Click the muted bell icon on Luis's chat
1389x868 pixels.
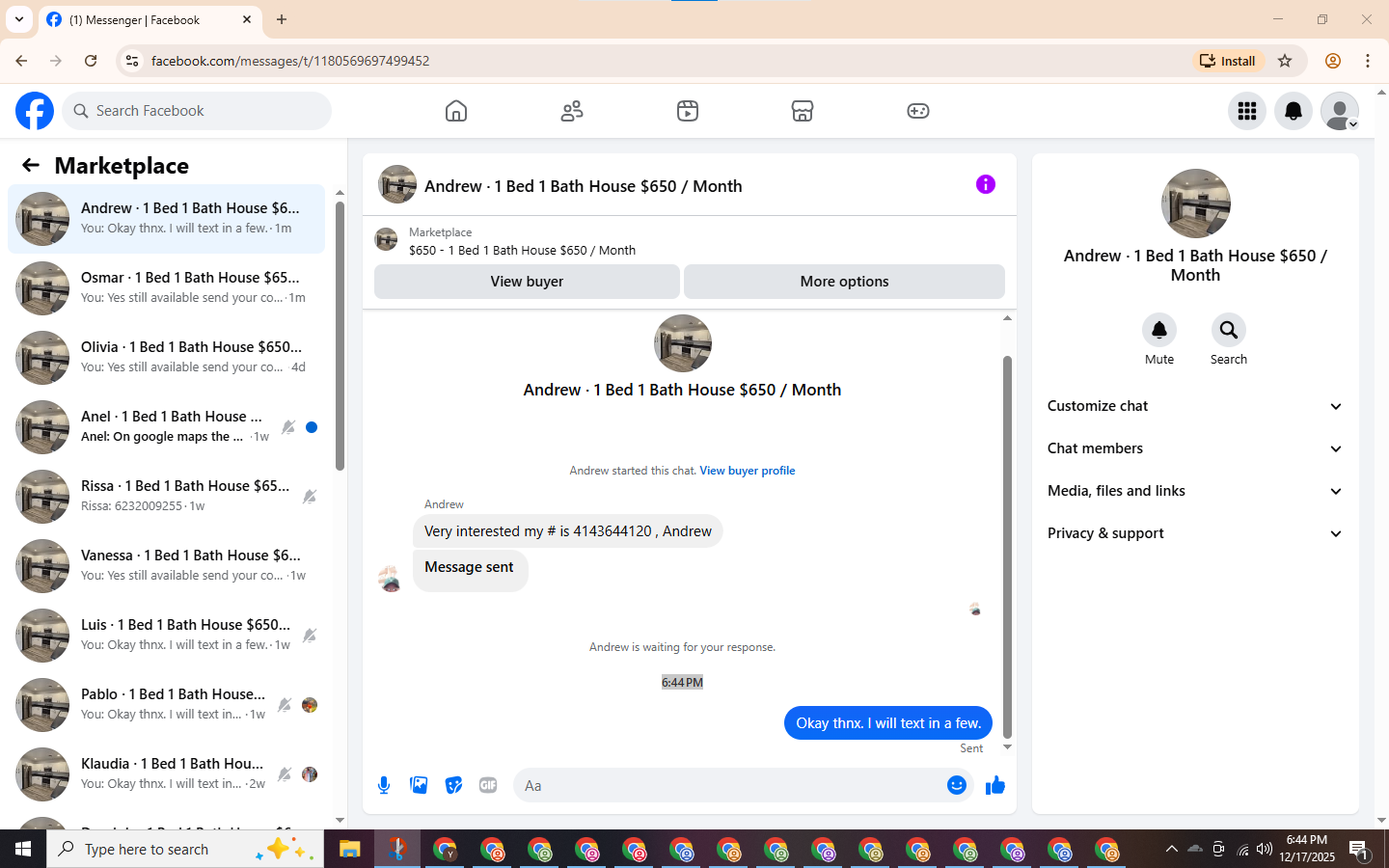coord(310,636)
